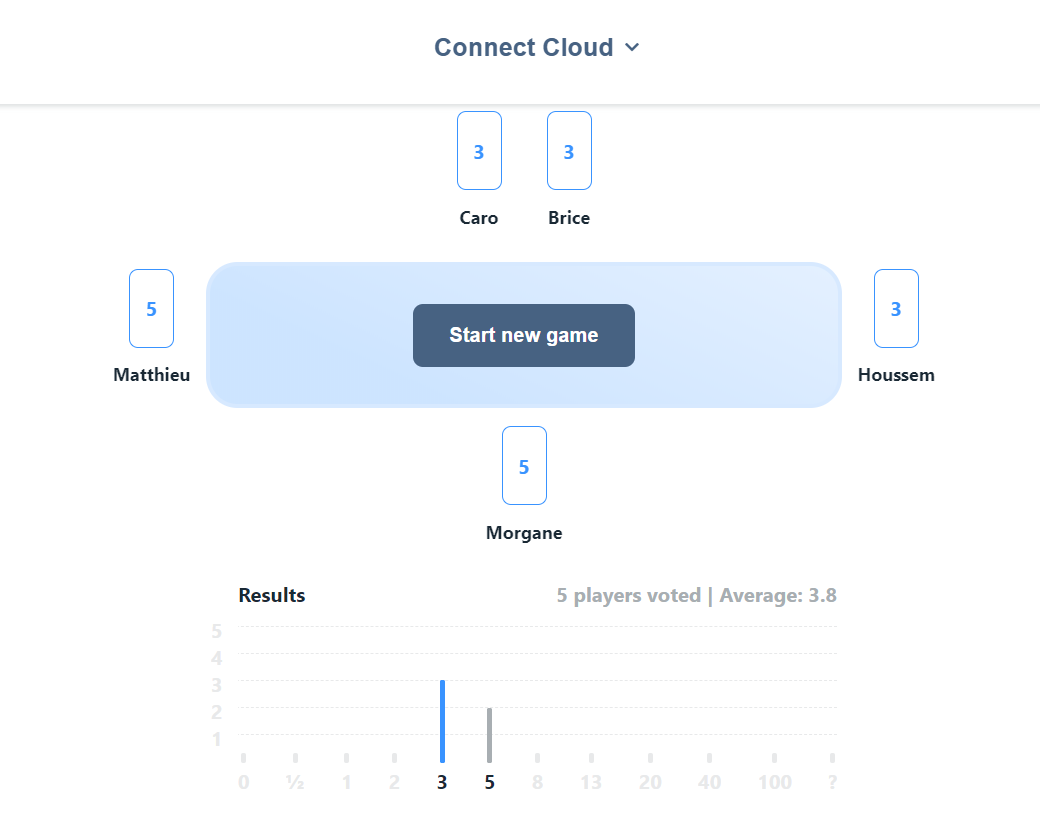The image size is (1040, 817).
Task: Click the Caro player name
Action: click(x=479, y=218)
